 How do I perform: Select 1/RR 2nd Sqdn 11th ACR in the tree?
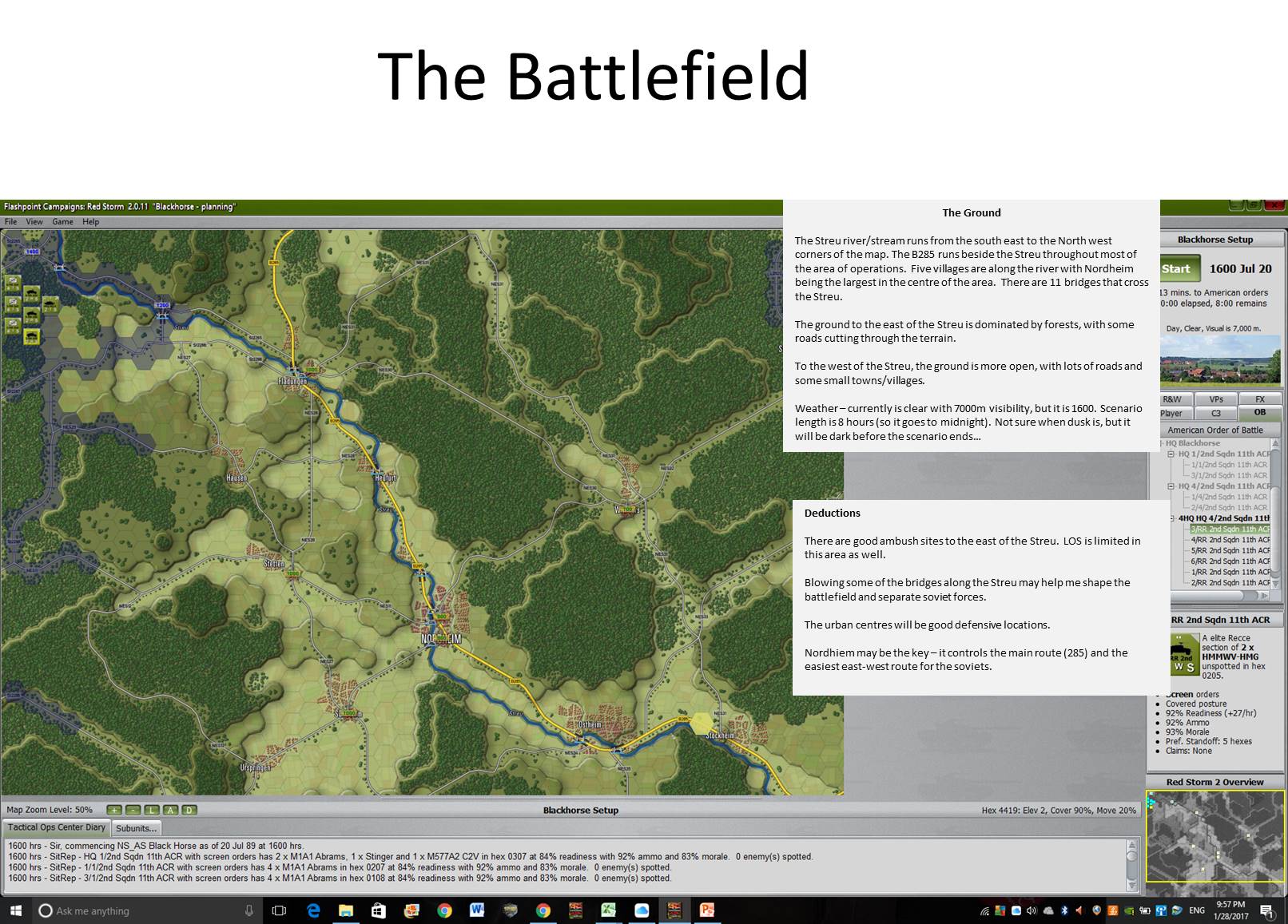tap(1230, 572)
